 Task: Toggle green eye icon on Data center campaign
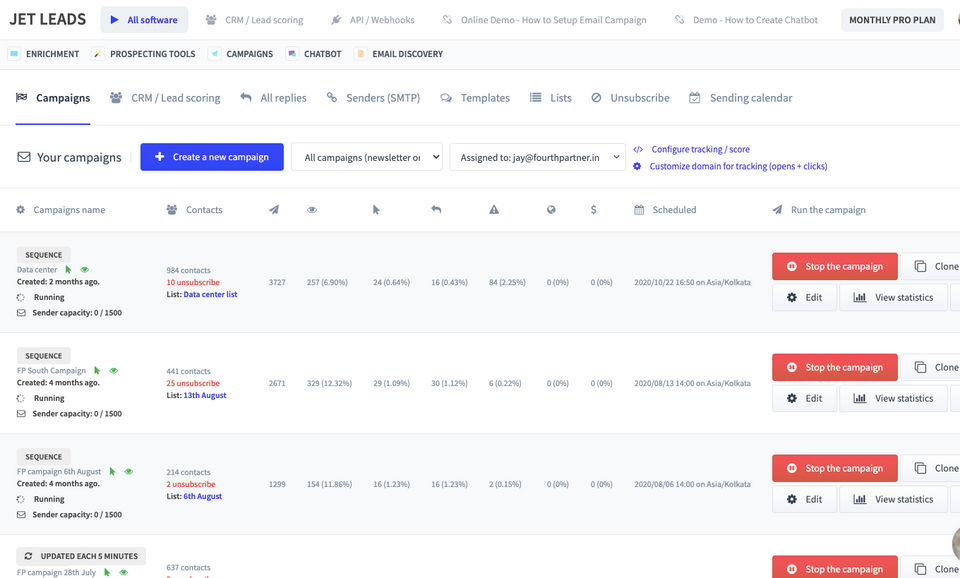coord(85,270)
